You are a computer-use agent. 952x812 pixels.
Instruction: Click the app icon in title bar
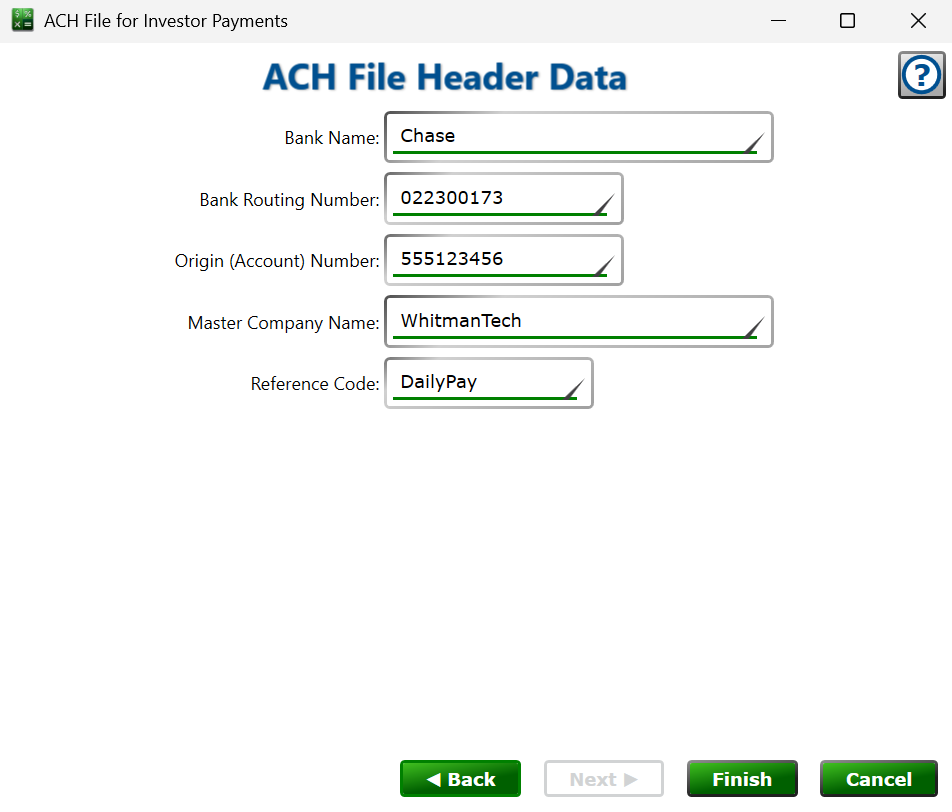(x=22, y=20)
